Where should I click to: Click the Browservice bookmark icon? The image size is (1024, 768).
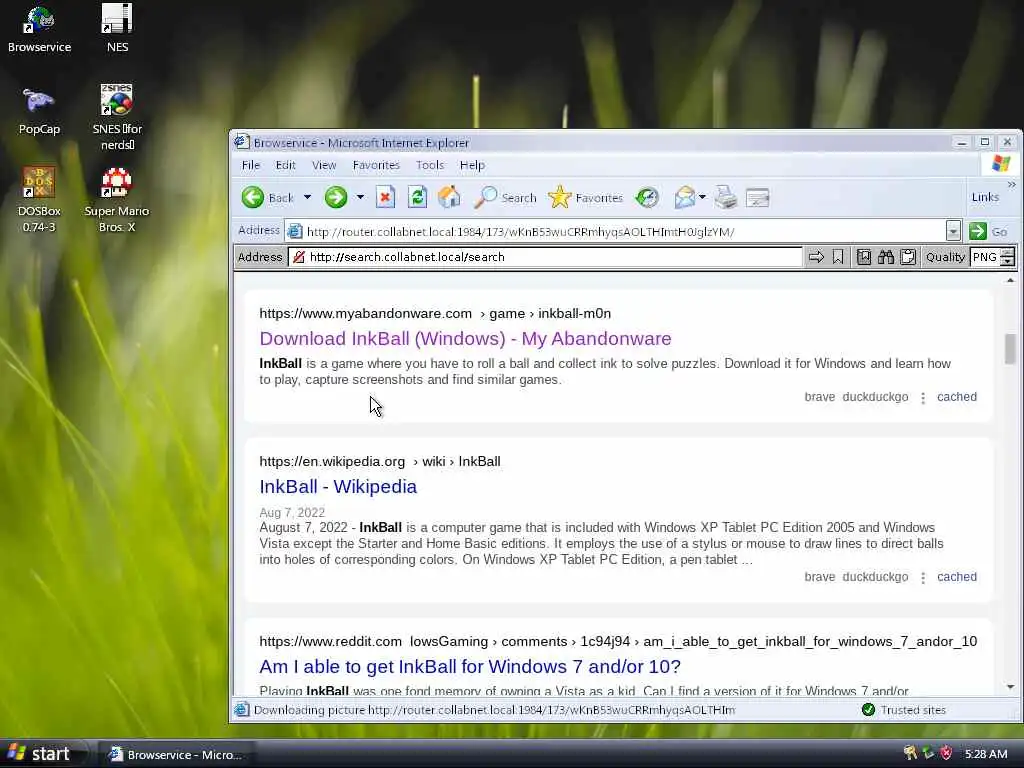coord(838,257)
